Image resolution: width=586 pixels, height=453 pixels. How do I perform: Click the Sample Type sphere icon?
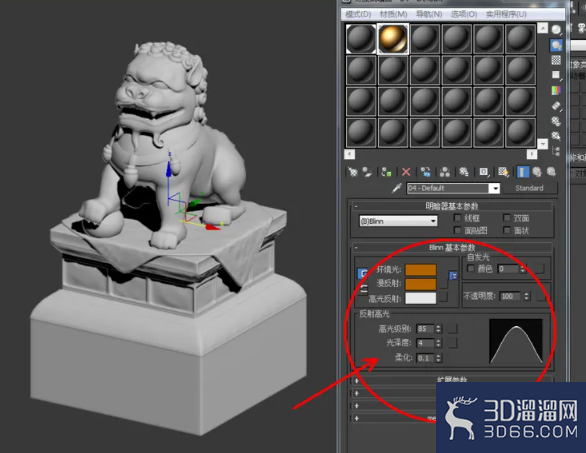556,30
